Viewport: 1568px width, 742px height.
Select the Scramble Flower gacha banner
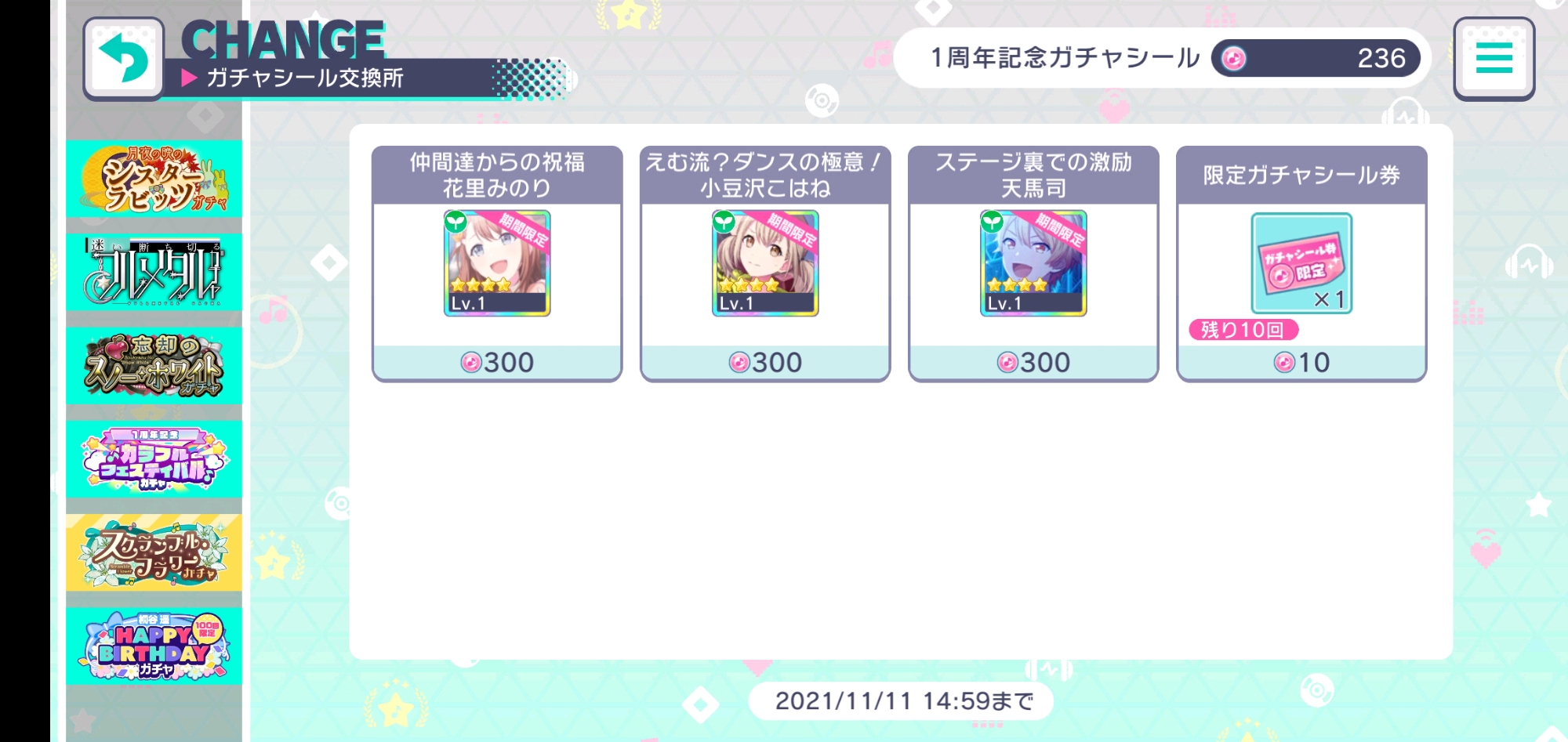click(x=154, y=553)
